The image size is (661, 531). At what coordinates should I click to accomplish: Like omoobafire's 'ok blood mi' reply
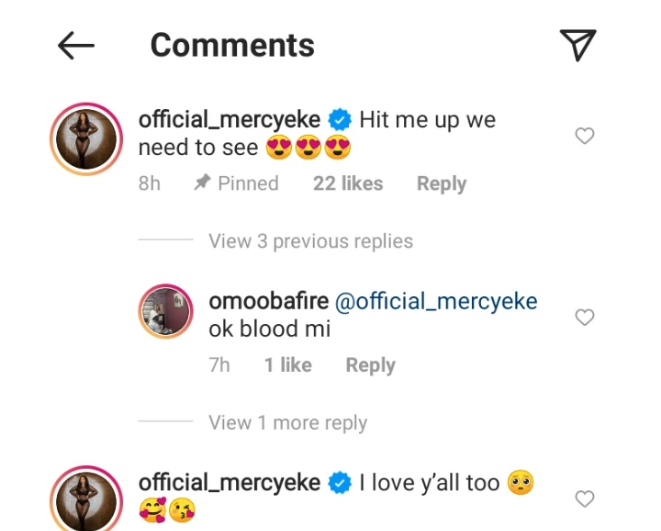(585, 318)
